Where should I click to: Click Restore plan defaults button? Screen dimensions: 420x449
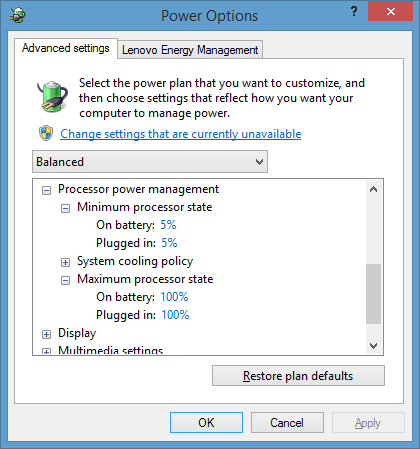click(x=298, y=376)
